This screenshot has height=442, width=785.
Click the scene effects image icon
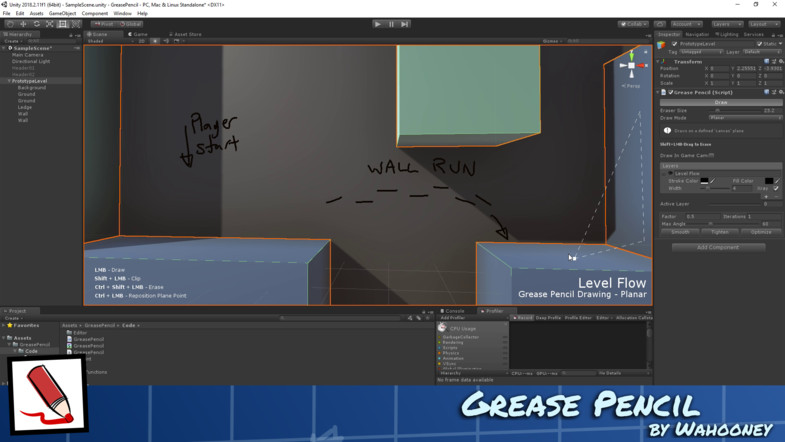coord(176,41)
